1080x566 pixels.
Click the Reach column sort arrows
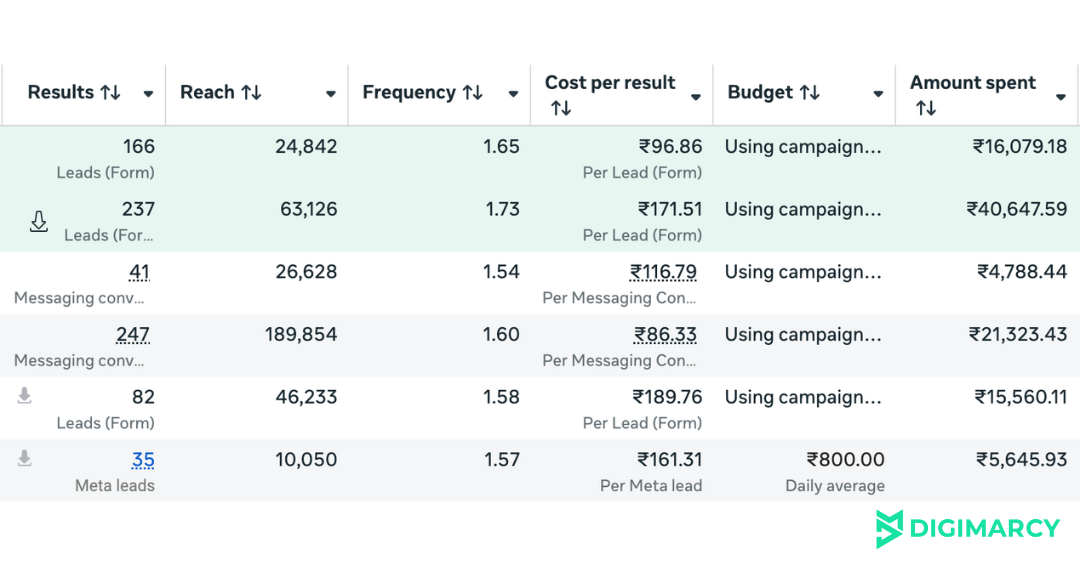(251, 93)
